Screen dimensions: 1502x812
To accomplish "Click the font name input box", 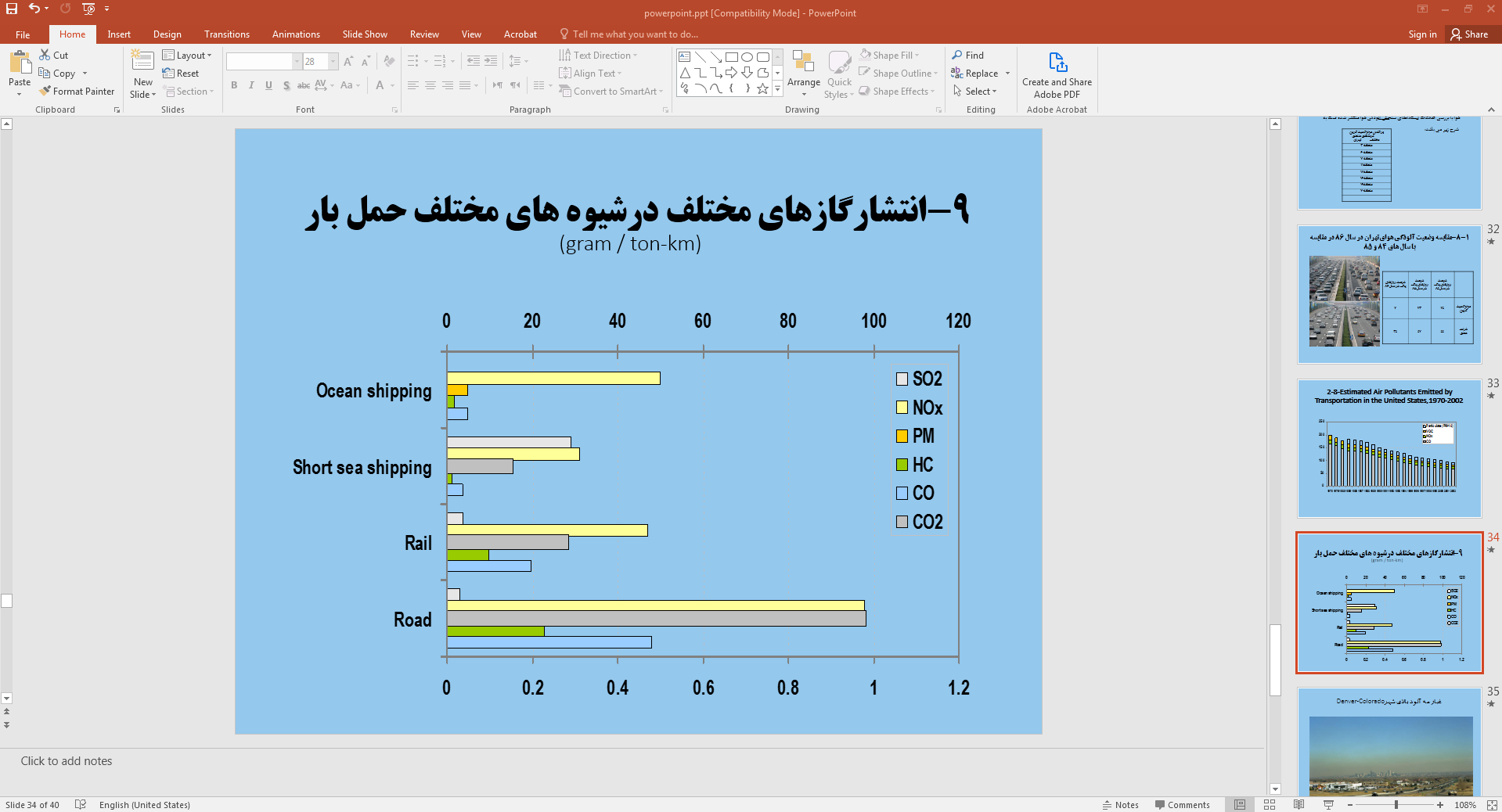I will click(x=259, y=61).
